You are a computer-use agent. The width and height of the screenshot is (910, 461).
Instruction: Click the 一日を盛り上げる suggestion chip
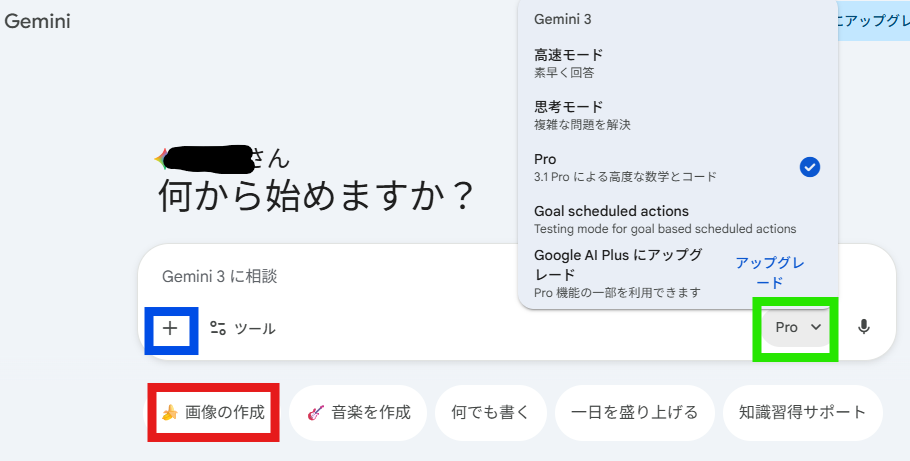(x=634, y=412)
